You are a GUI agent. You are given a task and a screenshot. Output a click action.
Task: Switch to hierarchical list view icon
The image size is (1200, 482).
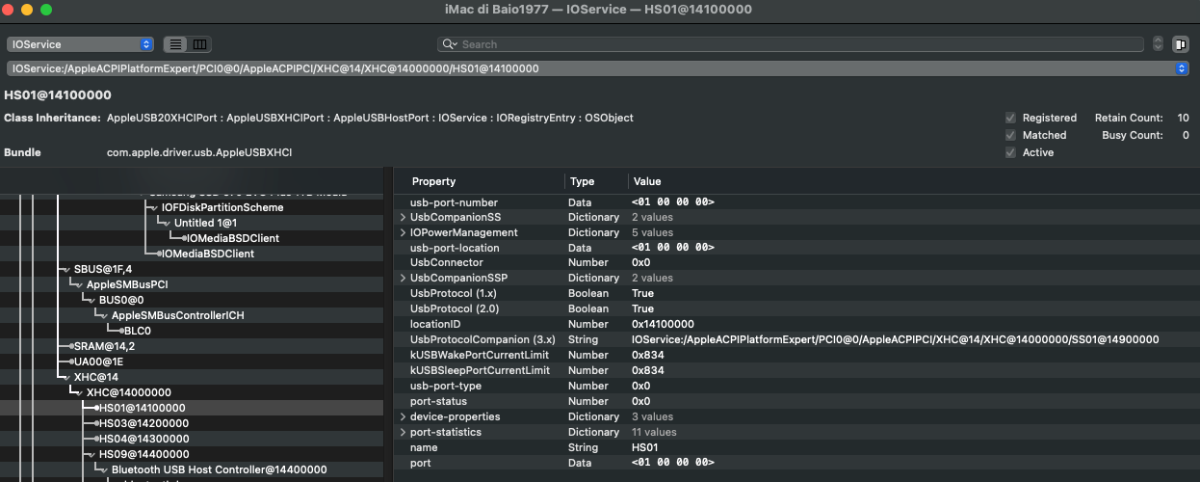click(175, 45)
